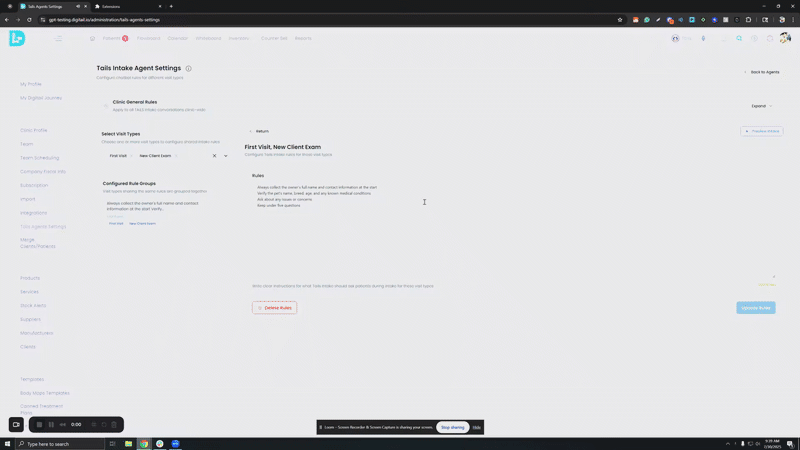Open the search icon in the app header

click(x=739, y=38)
